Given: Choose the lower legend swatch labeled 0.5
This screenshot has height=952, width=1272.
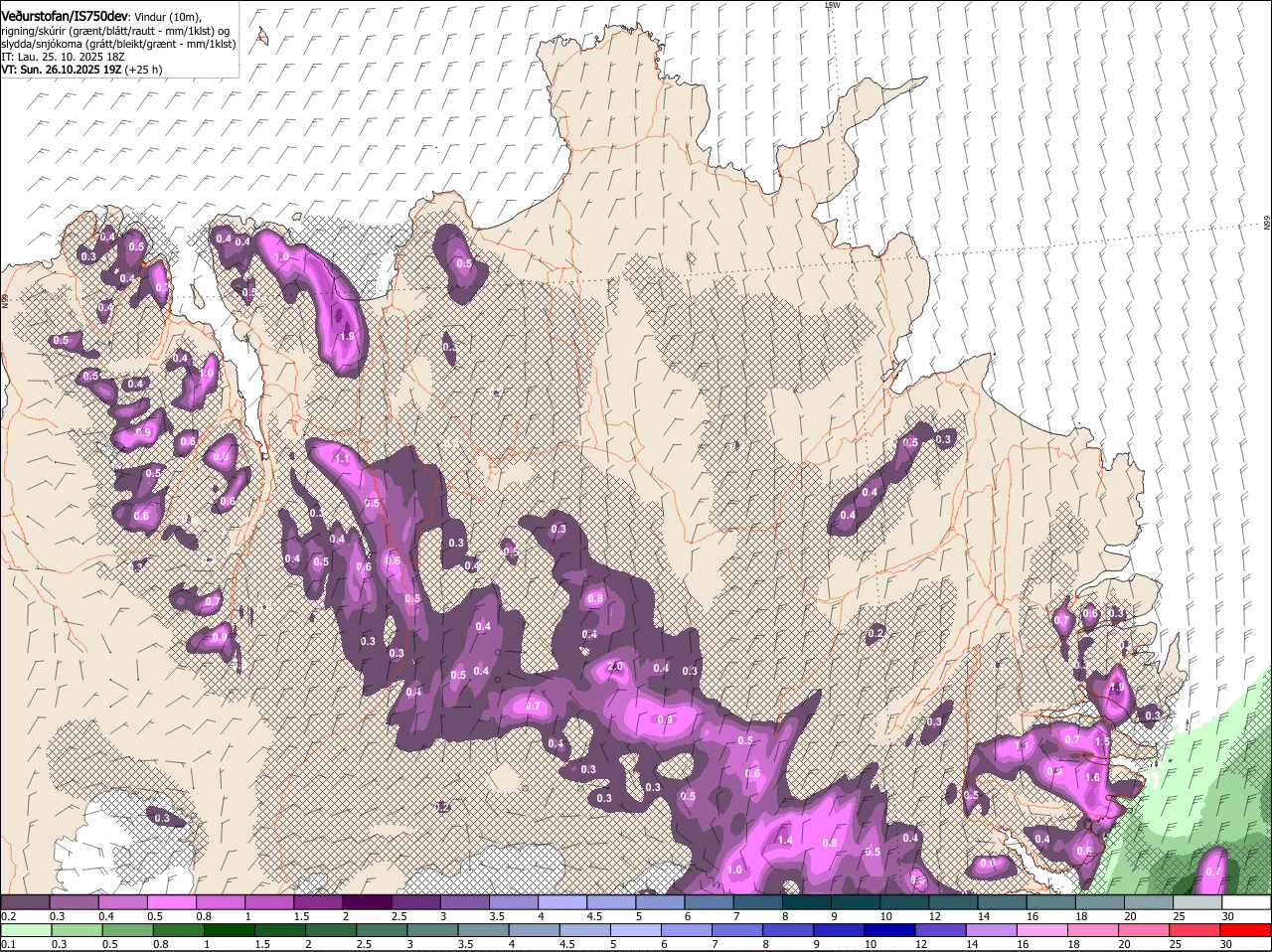Looking at the screenshot, I should 128,931.
